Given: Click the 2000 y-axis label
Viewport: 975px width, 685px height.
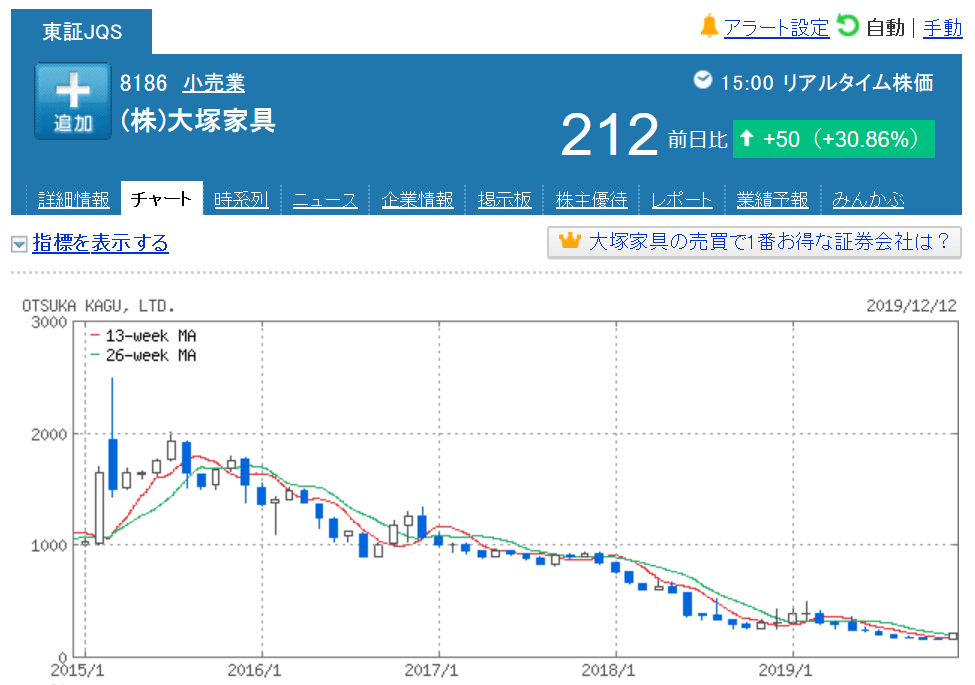Looking at the screenshot, I should tap(49, 434).
